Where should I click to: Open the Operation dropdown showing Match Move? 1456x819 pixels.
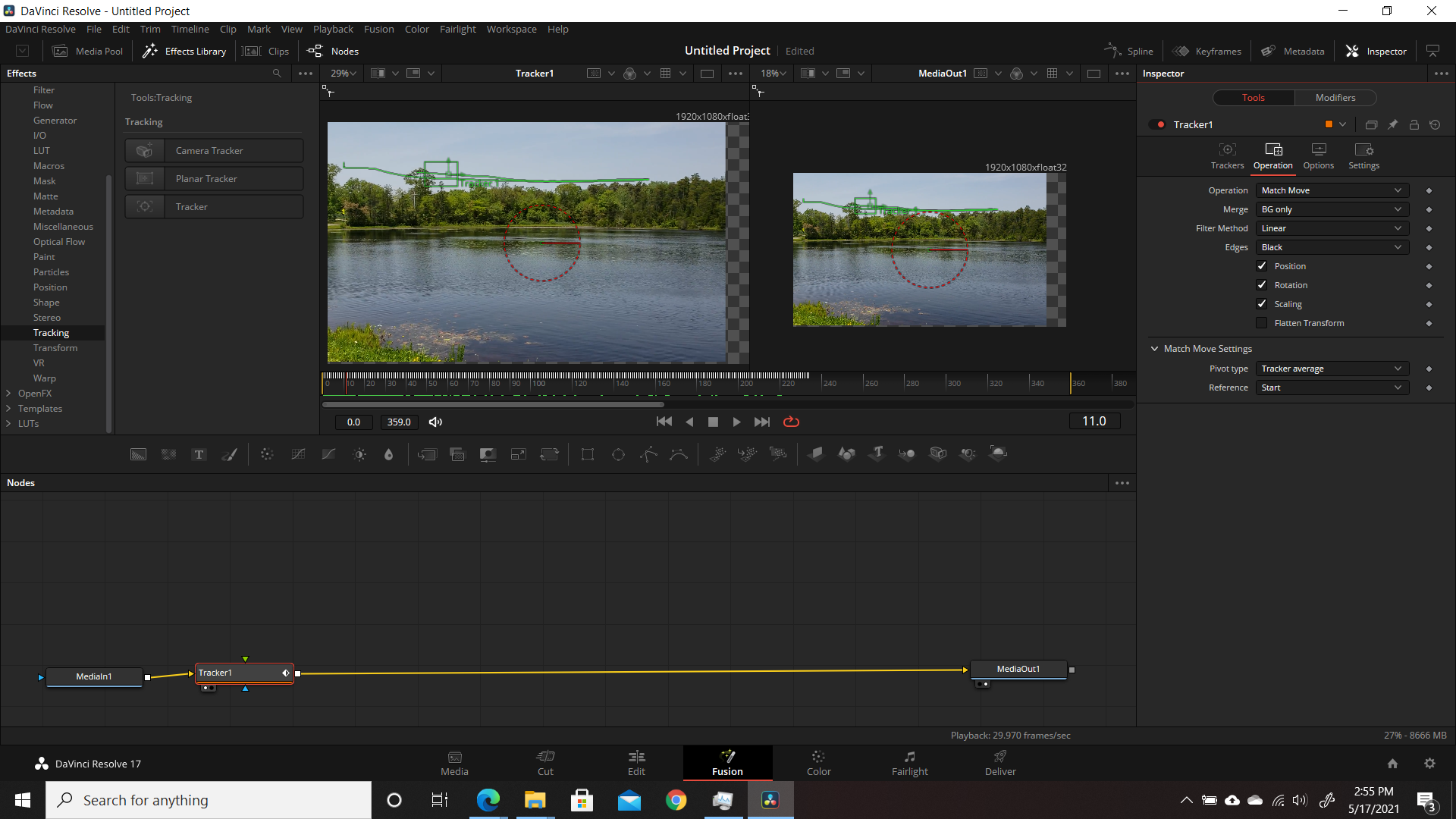pos(1332,190)
